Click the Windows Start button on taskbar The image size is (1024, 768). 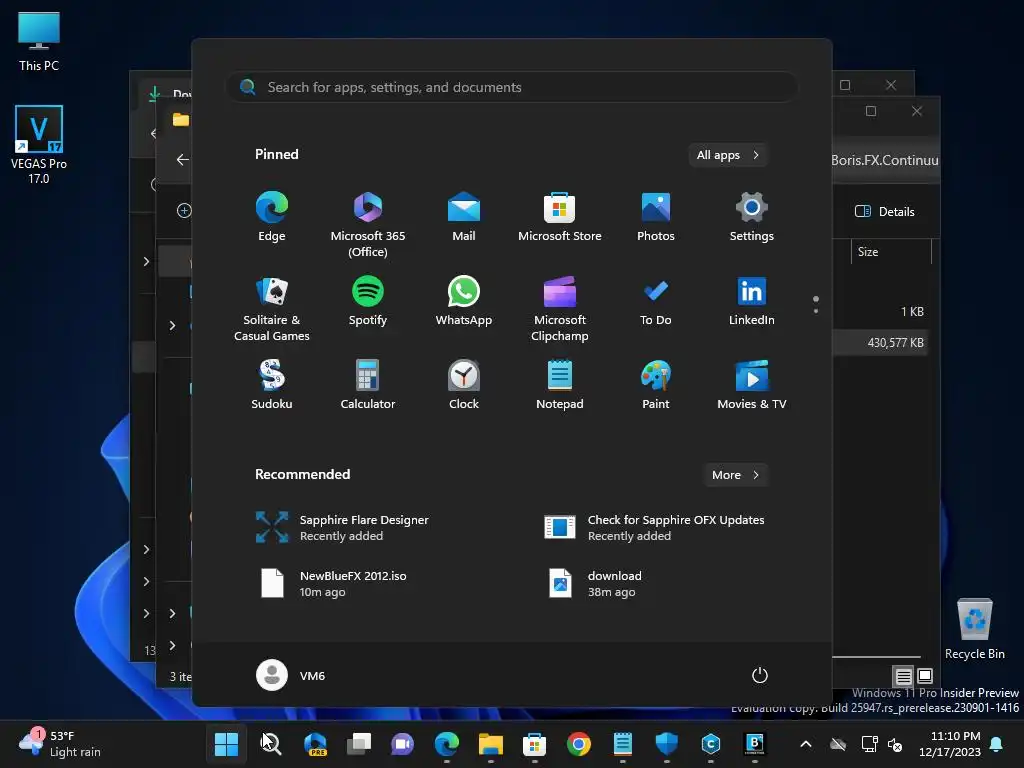[227, 744]
